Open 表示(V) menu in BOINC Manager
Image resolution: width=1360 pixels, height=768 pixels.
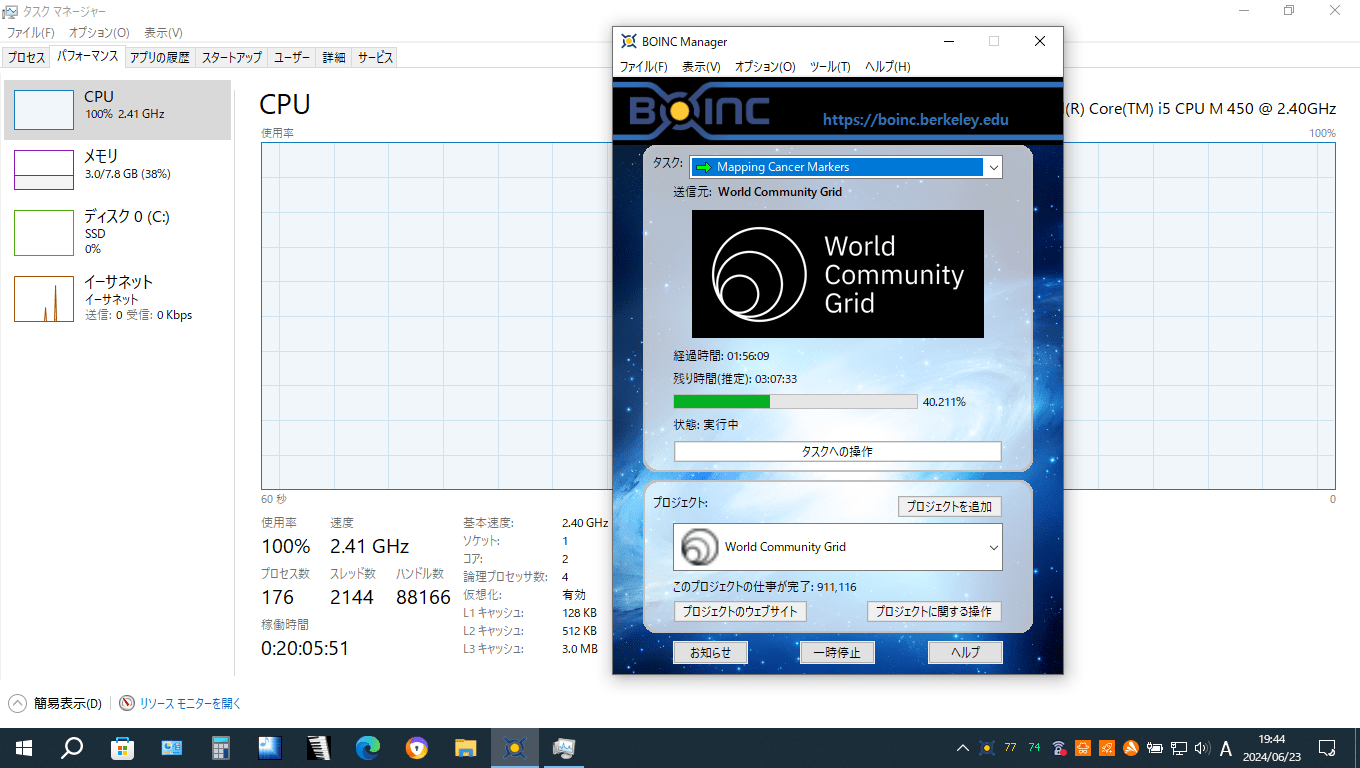[x=701, y=67]
